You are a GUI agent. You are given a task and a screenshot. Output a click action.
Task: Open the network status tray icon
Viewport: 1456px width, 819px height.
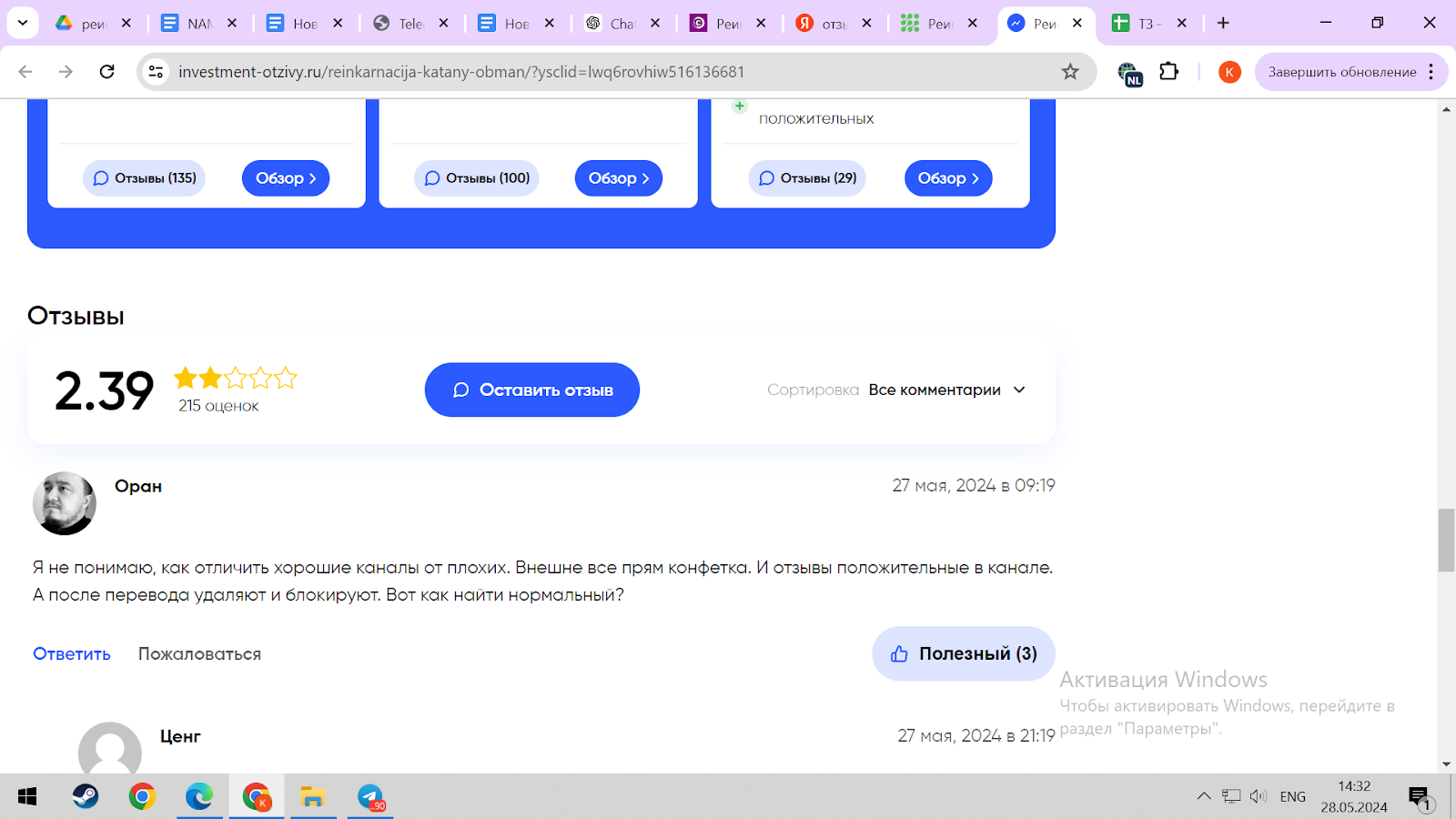(1231, 796)
